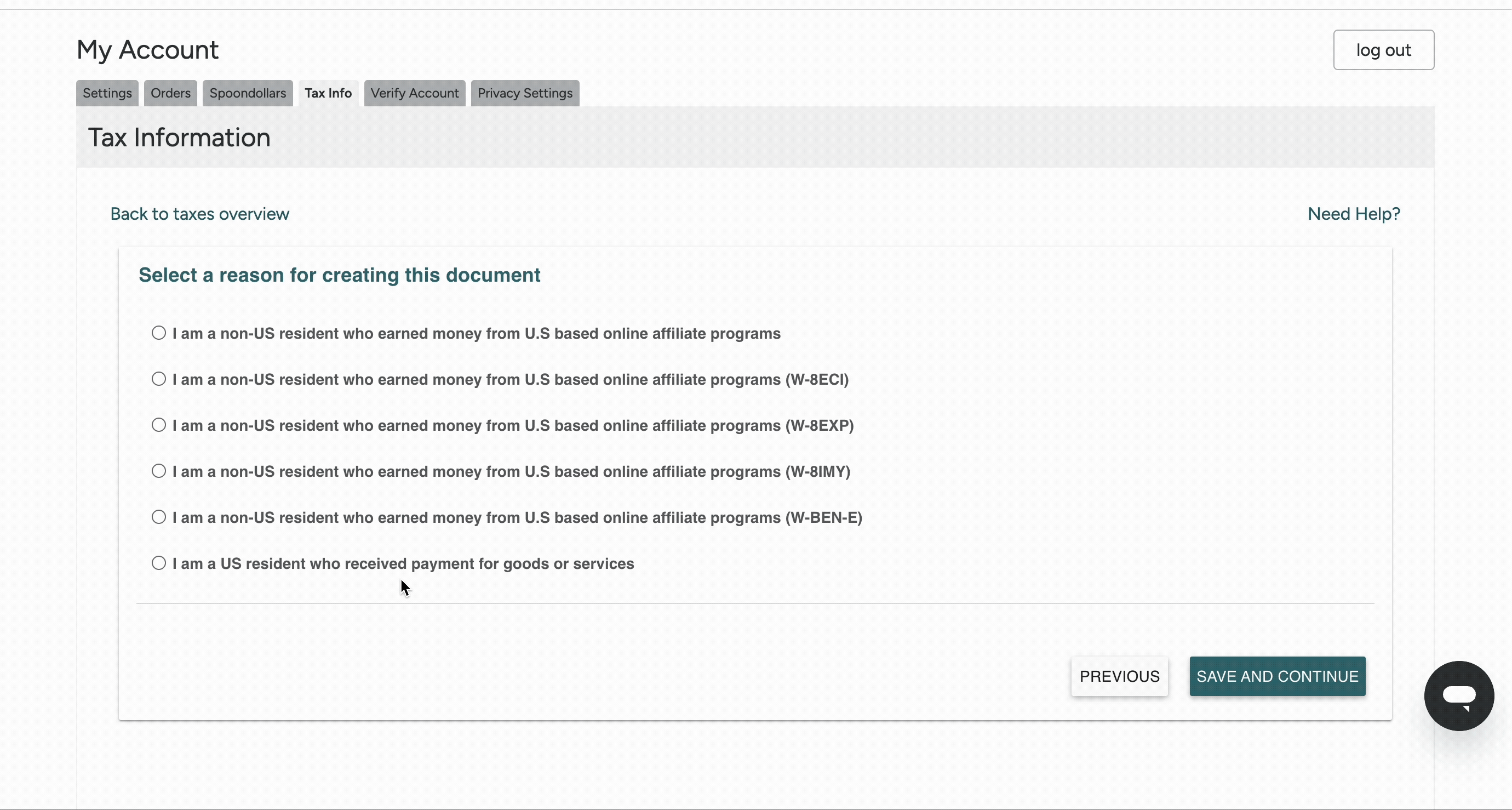Click Back to taxes overview link

199,214
